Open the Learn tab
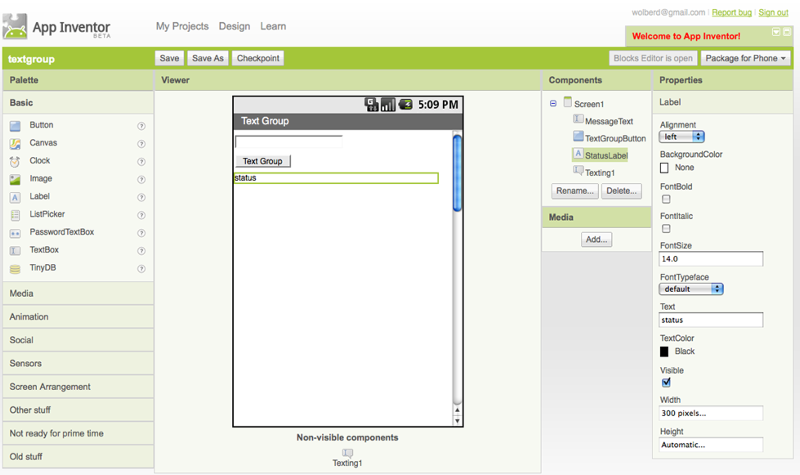The width and height of the screenshot is (800, 475). point(273,26)
